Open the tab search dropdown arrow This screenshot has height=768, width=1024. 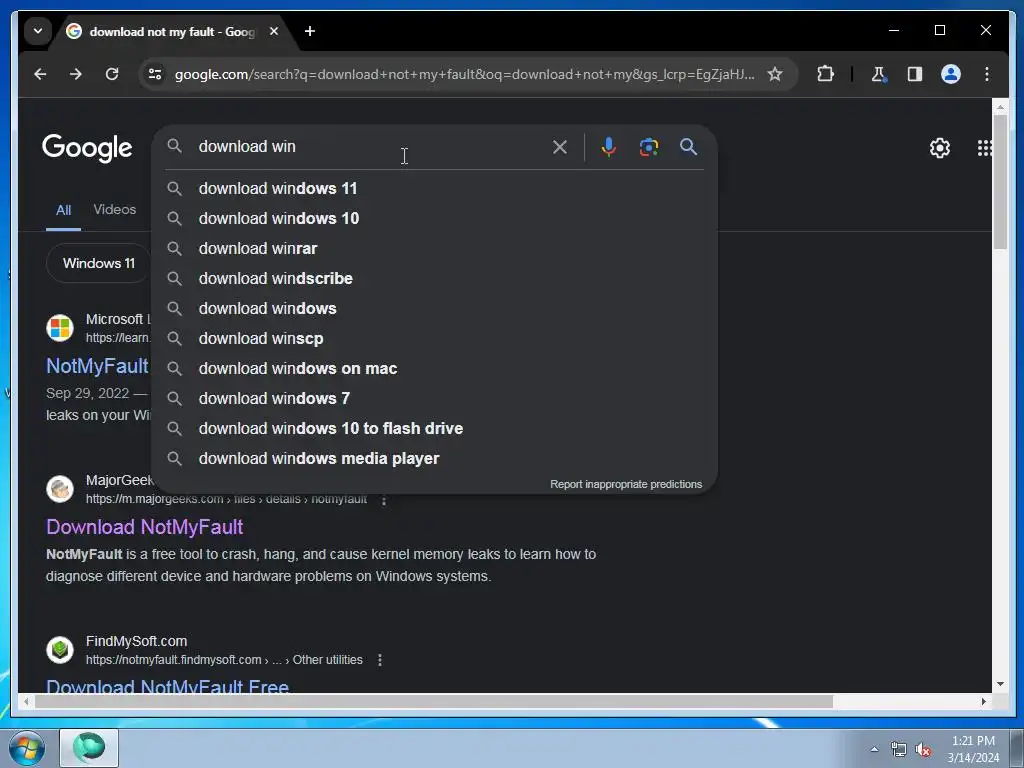[x=38, y=31]
